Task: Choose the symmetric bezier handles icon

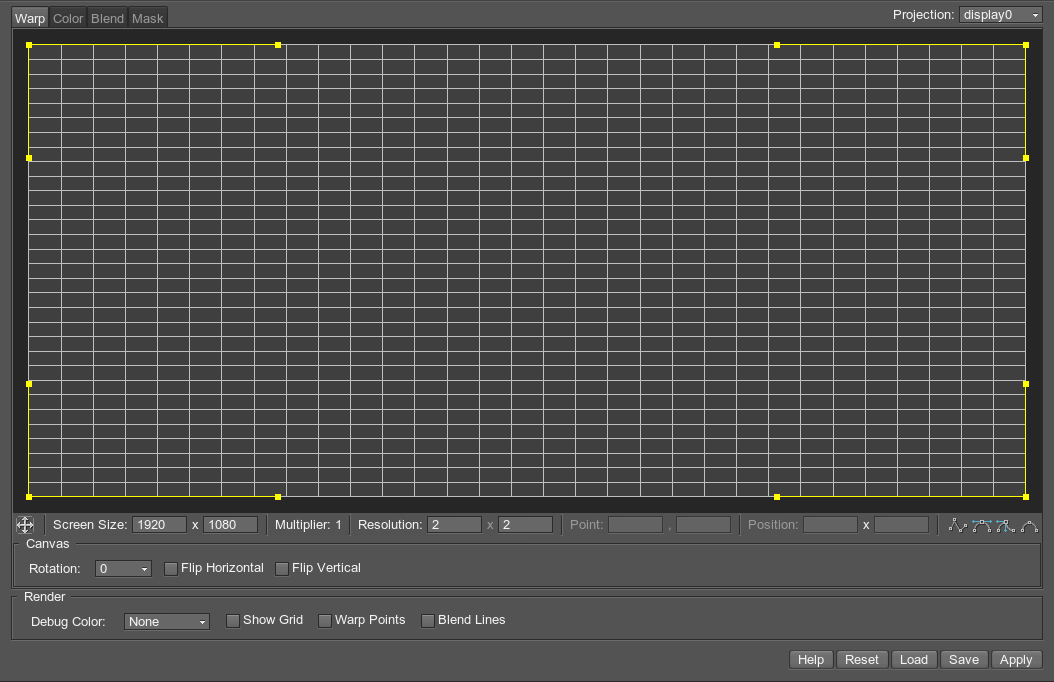Action: (982, 525)
